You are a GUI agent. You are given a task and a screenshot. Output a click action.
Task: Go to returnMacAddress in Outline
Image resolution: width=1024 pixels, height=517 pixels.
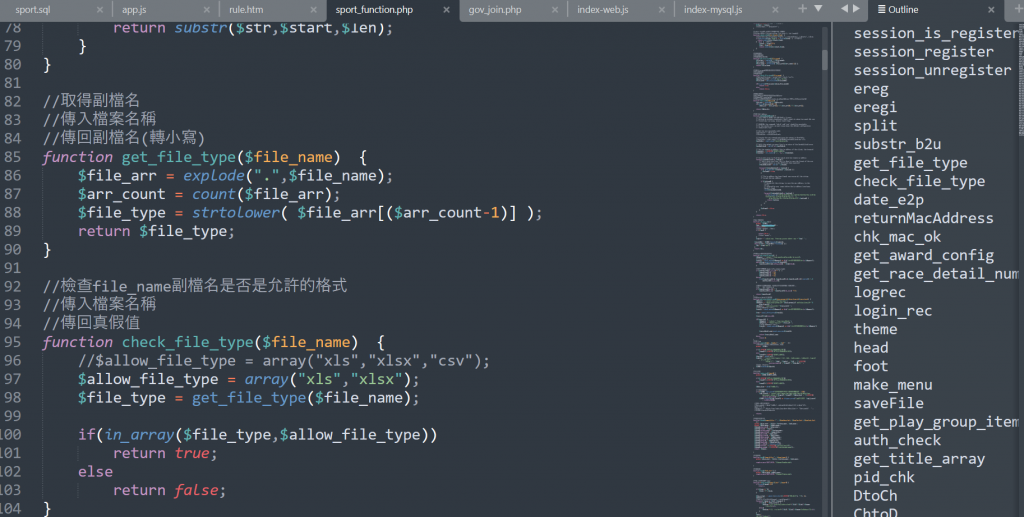pyautogui.click(x=923, y=218)
